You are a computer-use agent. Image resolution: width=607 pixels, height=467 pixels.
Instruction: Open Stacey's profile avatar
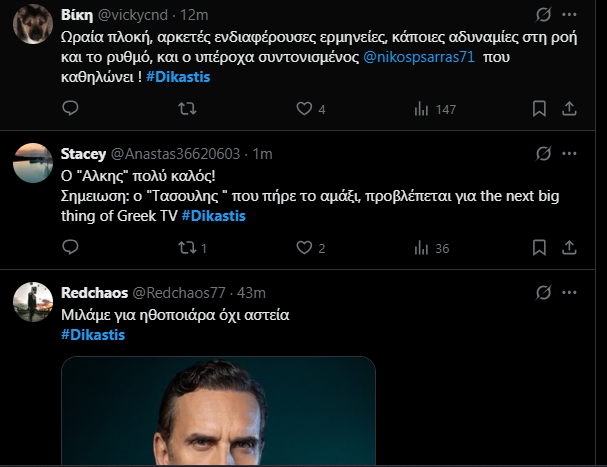tap(36, 160)
